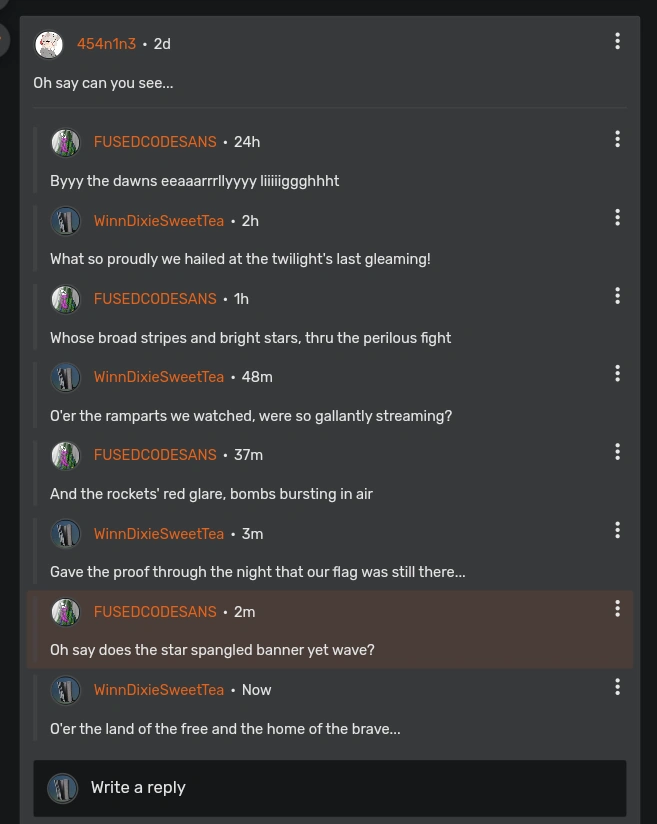The image size is (657, 824).
Task: Click WinnDixieSweetTea's avatar next to the 2h reply
Action: coord(66,221)
